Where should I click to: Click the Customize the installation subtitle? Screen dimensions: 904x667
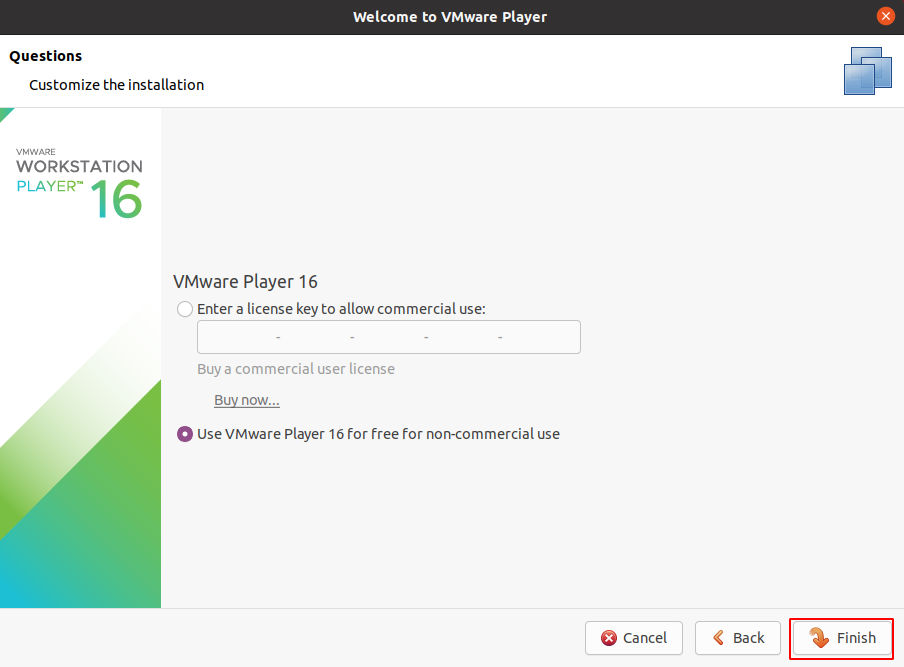pyautogui.click(x=116, y=85)
